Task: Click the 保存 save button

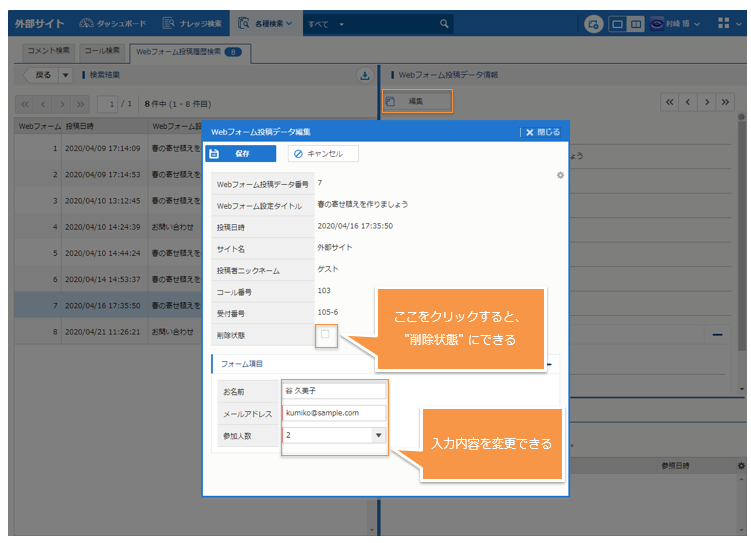Action: [241, 154]
